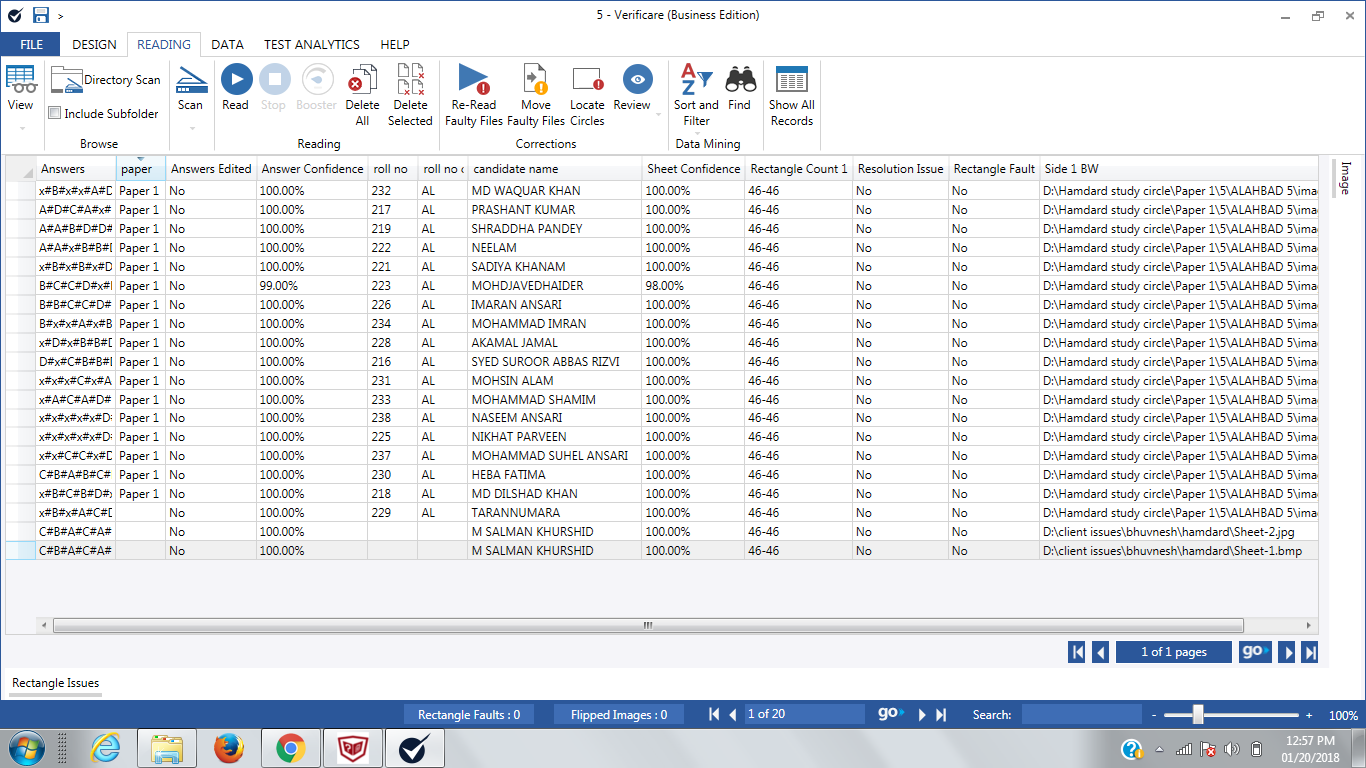Jump to last record in status bar
Viewport: 1366px width, 768px height.
tap(940, 714)
